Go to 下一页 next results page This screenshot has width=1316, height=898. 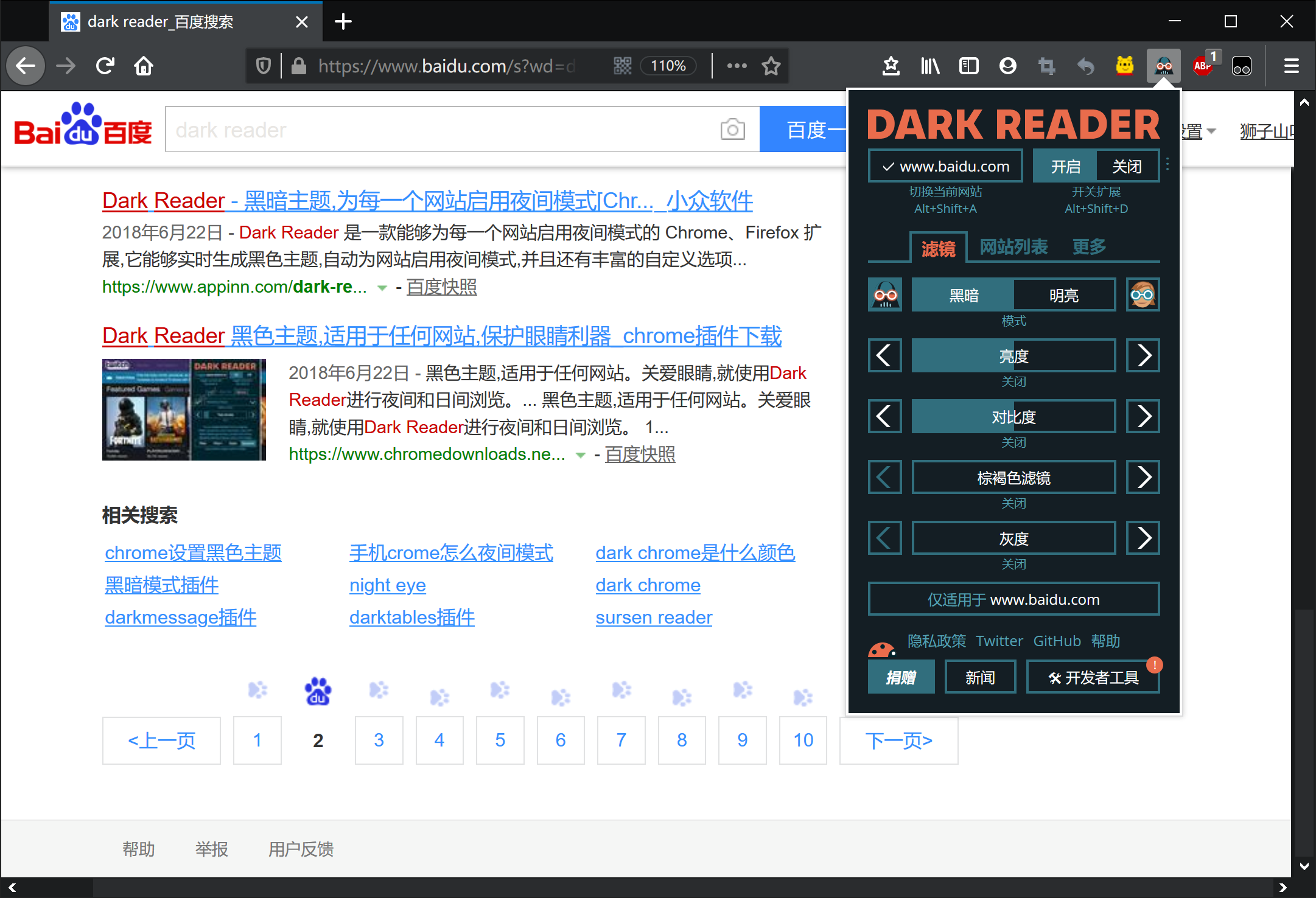click(898, 740)
